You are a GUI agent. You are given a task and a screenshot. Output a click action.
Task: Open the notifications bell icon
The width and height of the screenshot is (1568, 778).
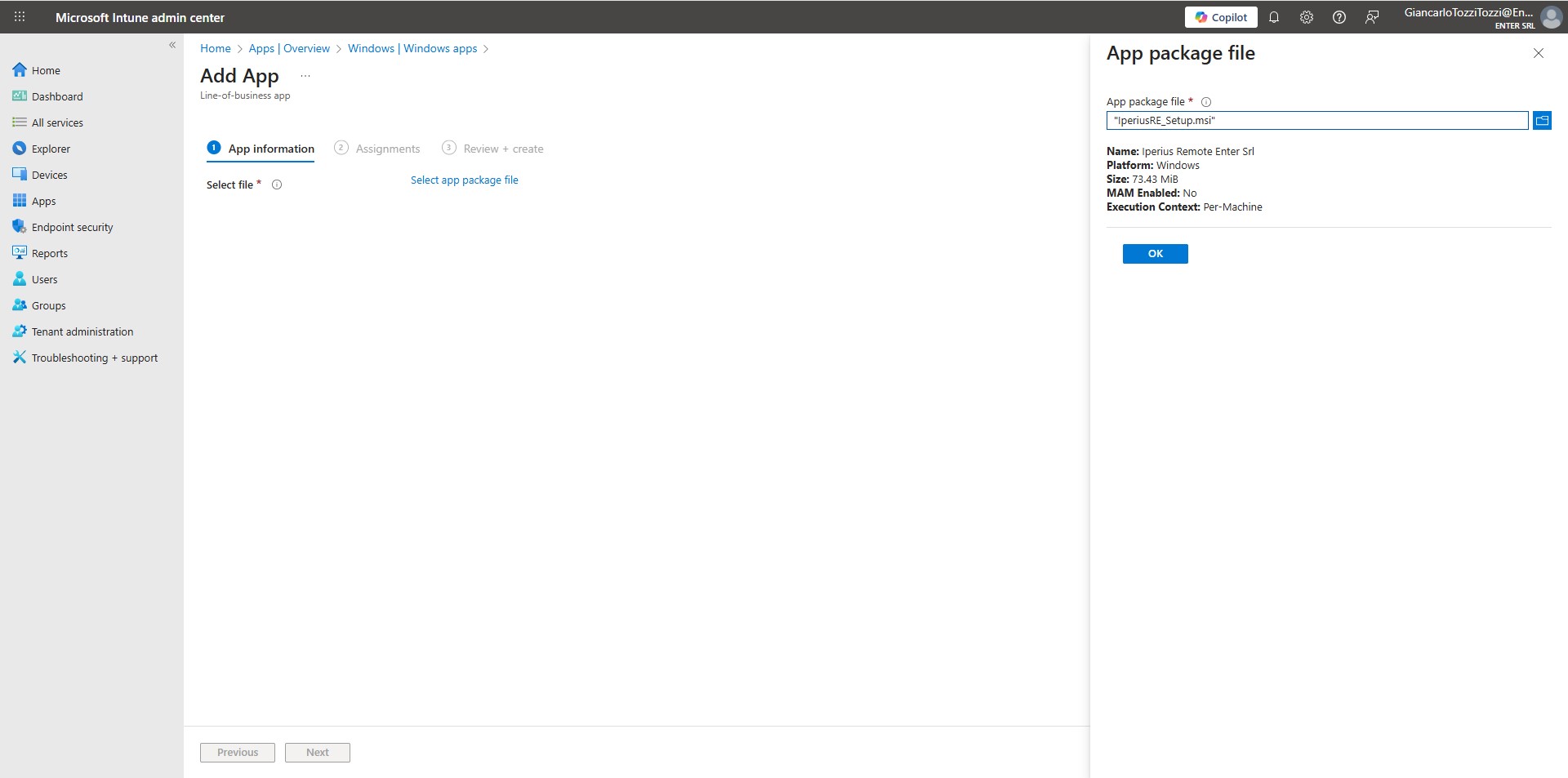click(x=1273, y=17)
